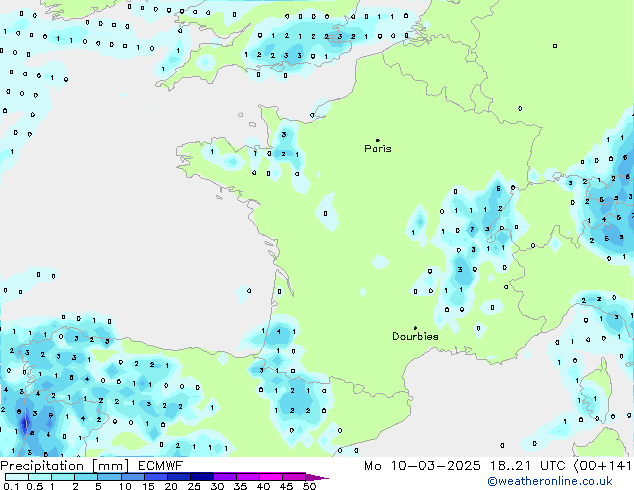Select the 0.5–1 mm legend color
The width and height of the screenshot is (634, 490).
[x=40, y=477]
